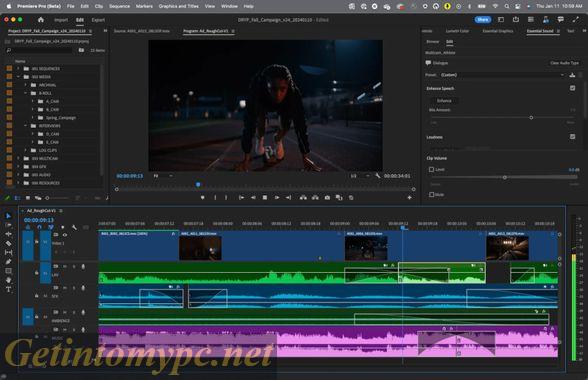Select the Rectangle tool
Viewport: 588px width, 380px height.
pos(9,270)
